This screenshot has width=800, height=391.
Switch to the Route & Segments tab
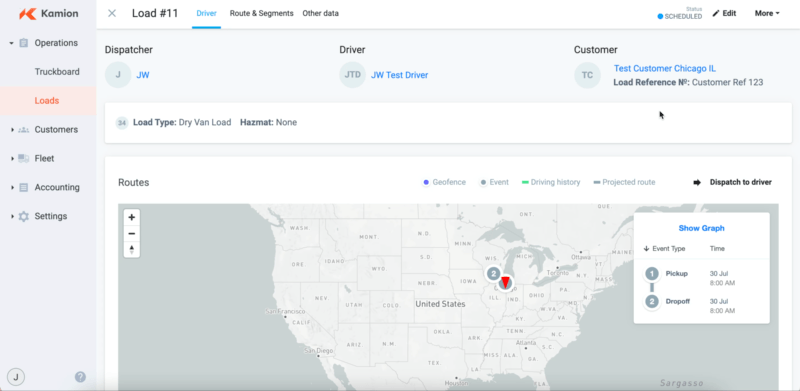coord(261,13)
